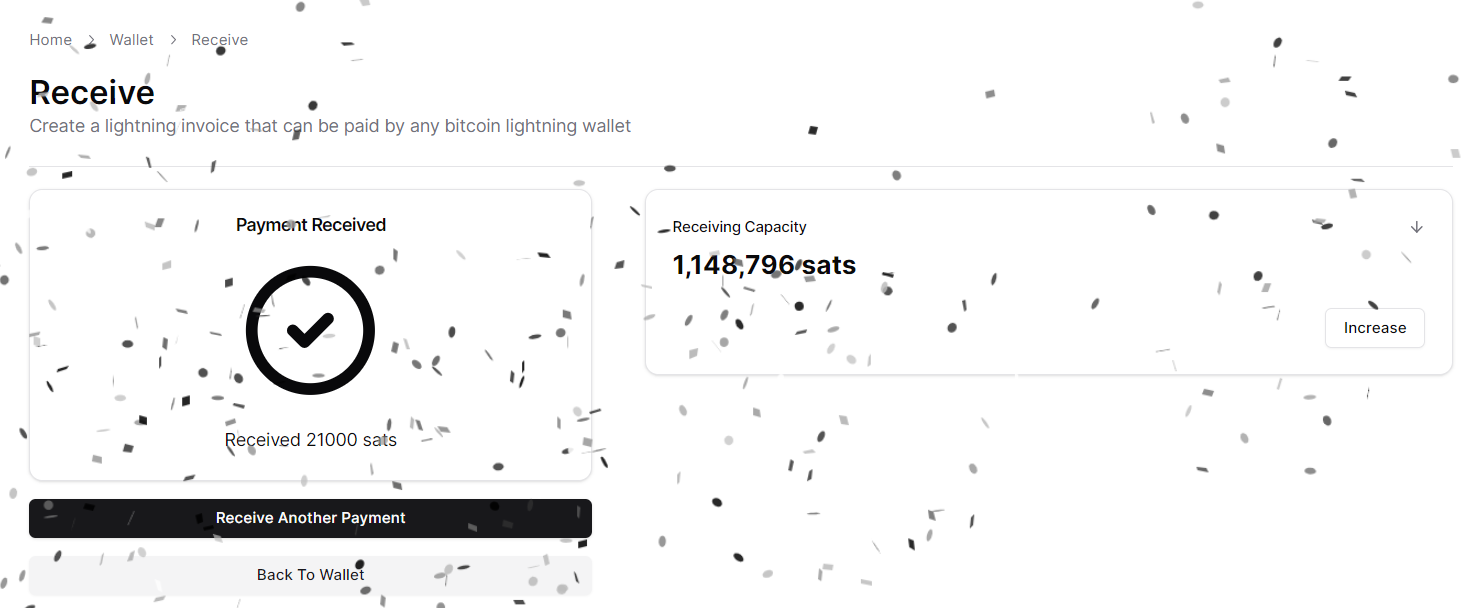Click the 1,148,796 sats amount

pyautogui.click(x=764, y=265)
